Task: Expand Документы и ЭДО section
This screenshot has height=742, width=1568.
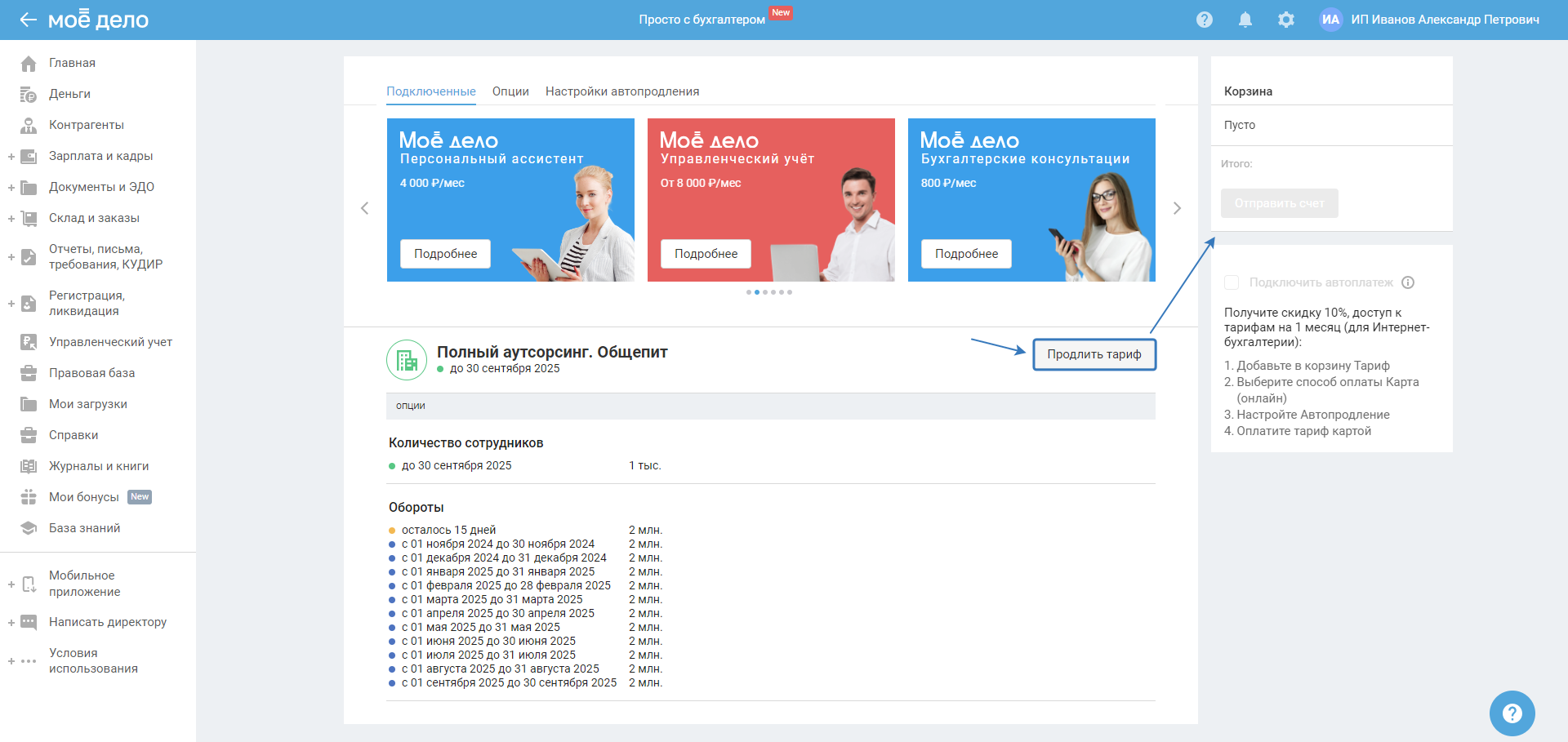Action: pyautogui.click(x=11, y=187)
